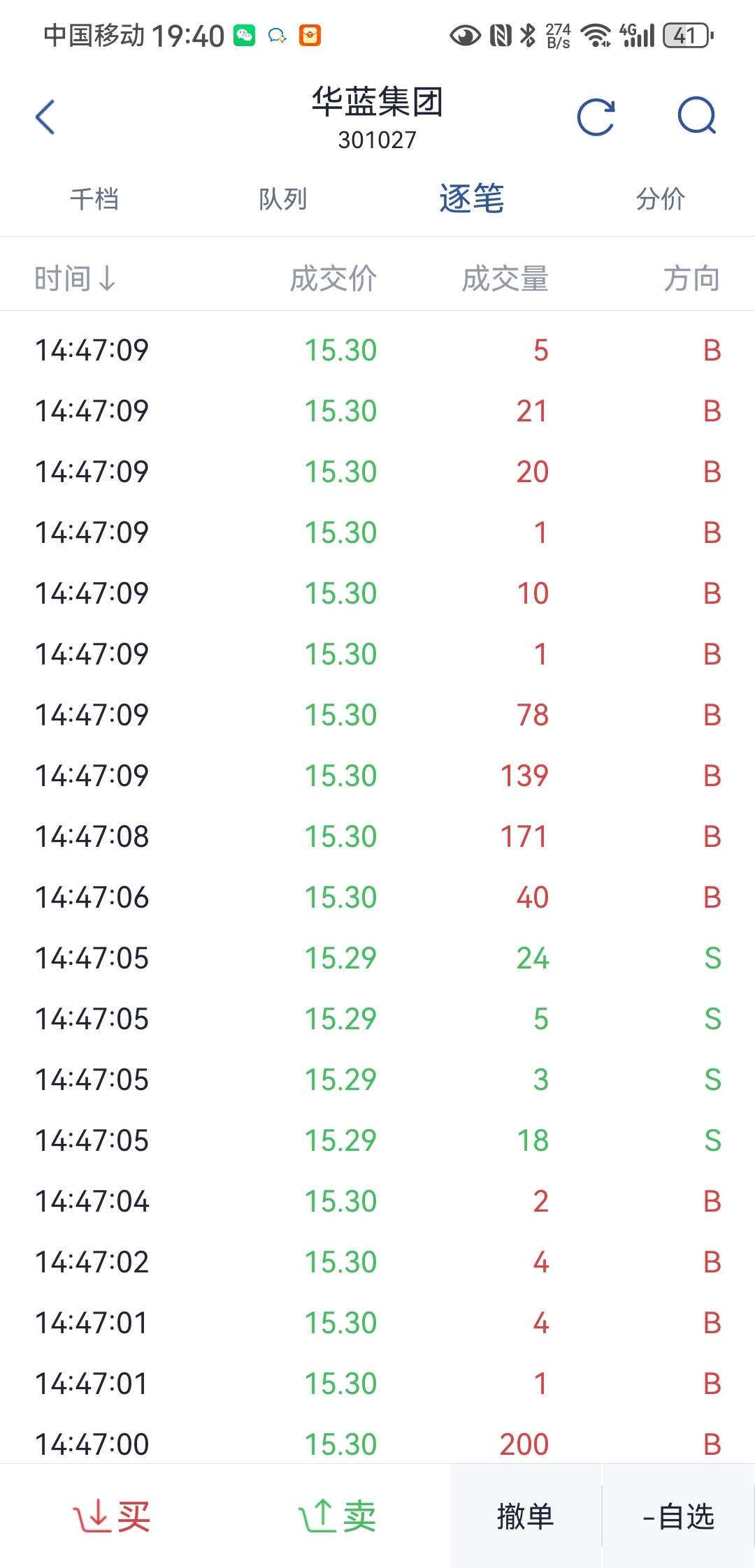Select the 14:47:08 trade of 171
The width and height of the screenshot is (755, 1568).
tap(377, 836)
